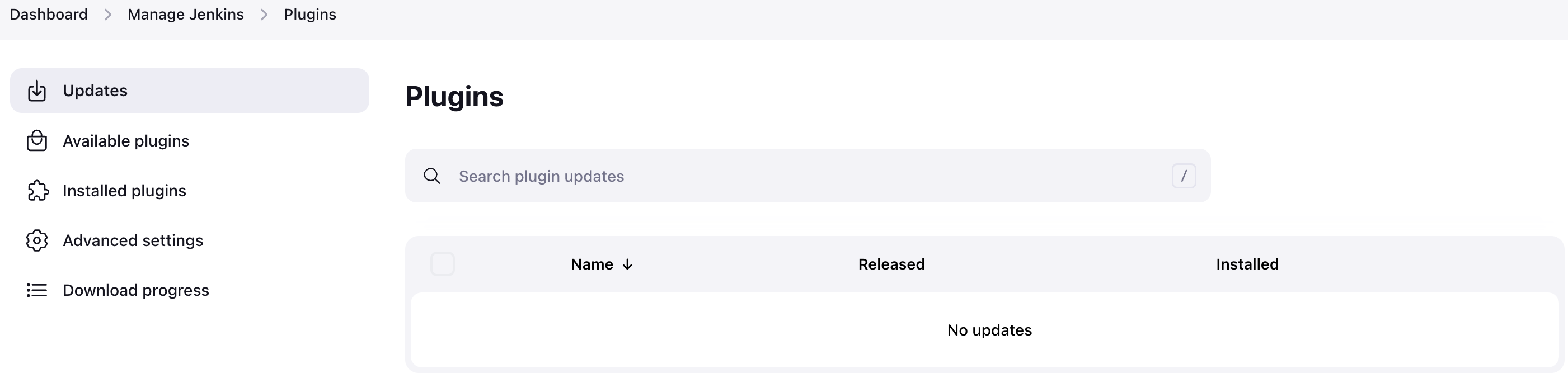Click the Advanced settings gear icon

click(x=37, y=240)
